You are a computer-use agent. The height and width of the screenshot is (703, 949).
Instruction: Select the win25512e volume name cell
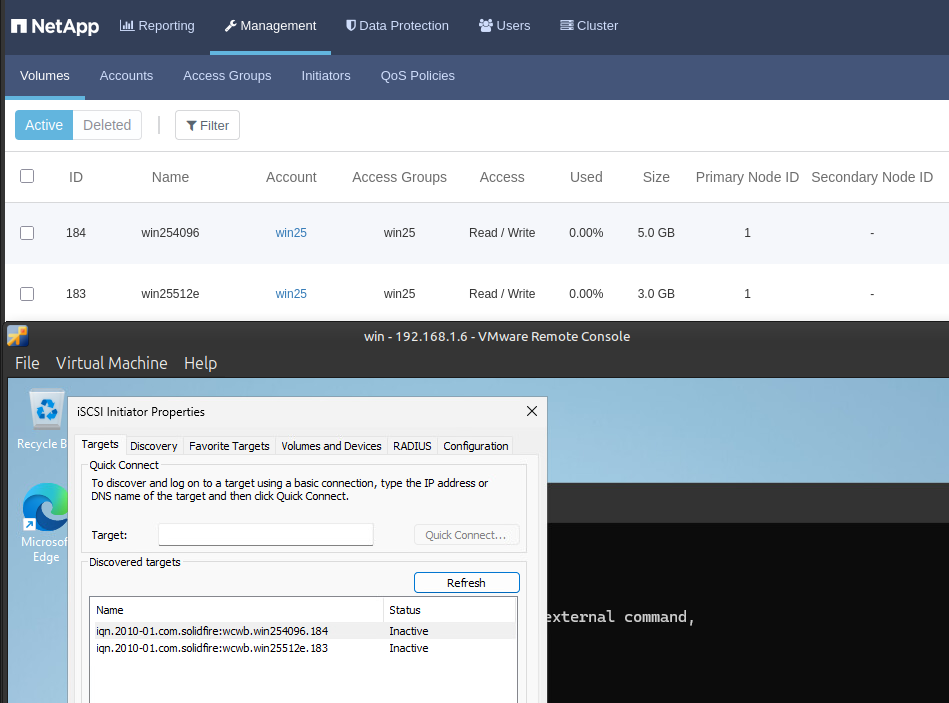[x=170, y=294]
